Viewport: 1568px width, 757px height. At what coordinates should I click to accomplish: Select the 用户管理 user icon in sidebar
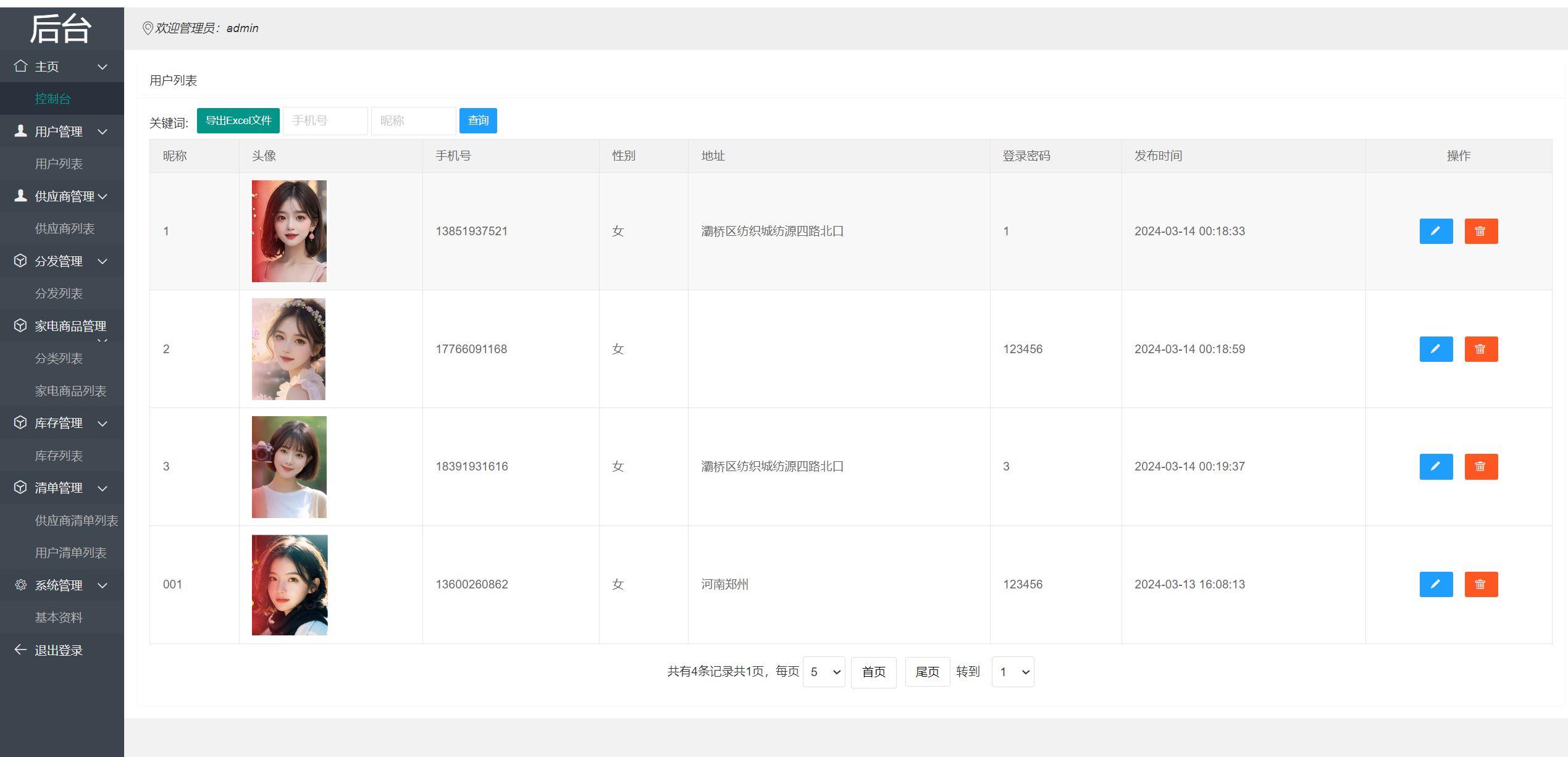[x=19, y=131]
